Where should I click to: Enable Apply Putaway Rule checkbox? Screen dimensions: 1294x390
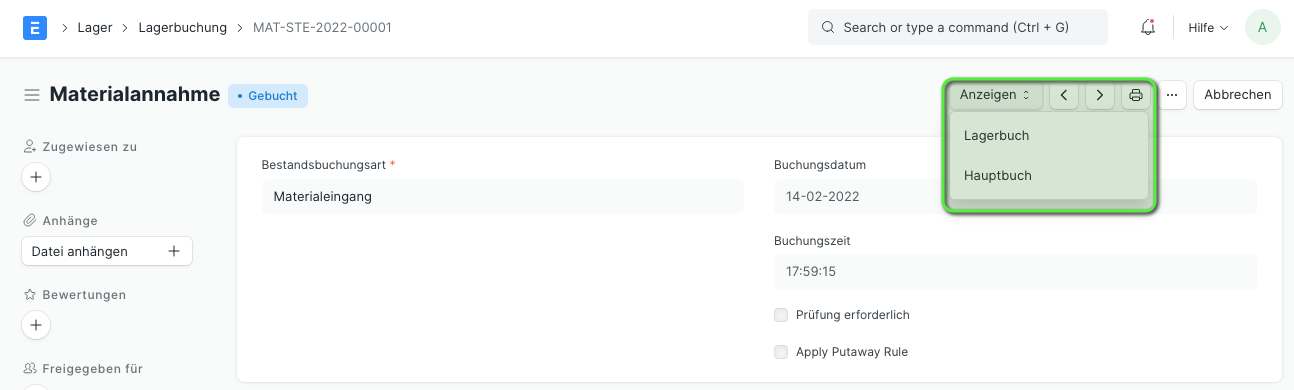click(x=781, y=352)
